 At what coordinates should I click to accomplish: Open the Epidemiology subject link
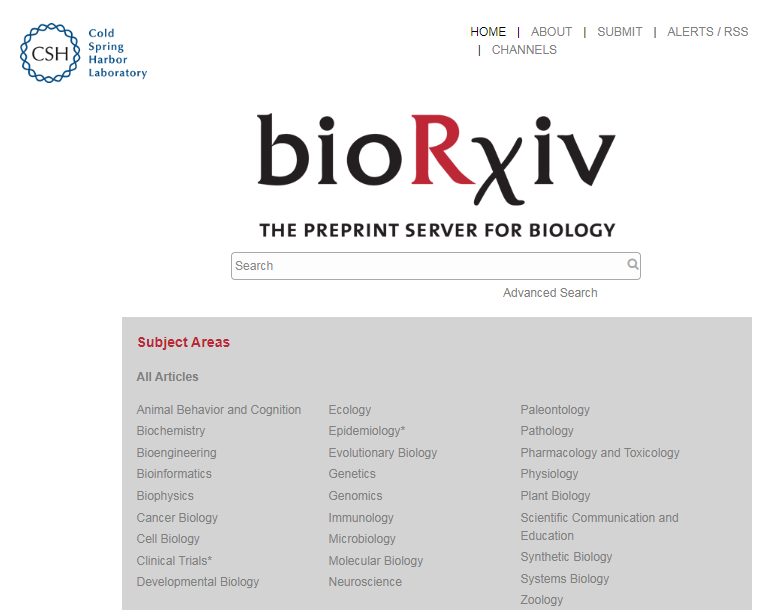366,430
